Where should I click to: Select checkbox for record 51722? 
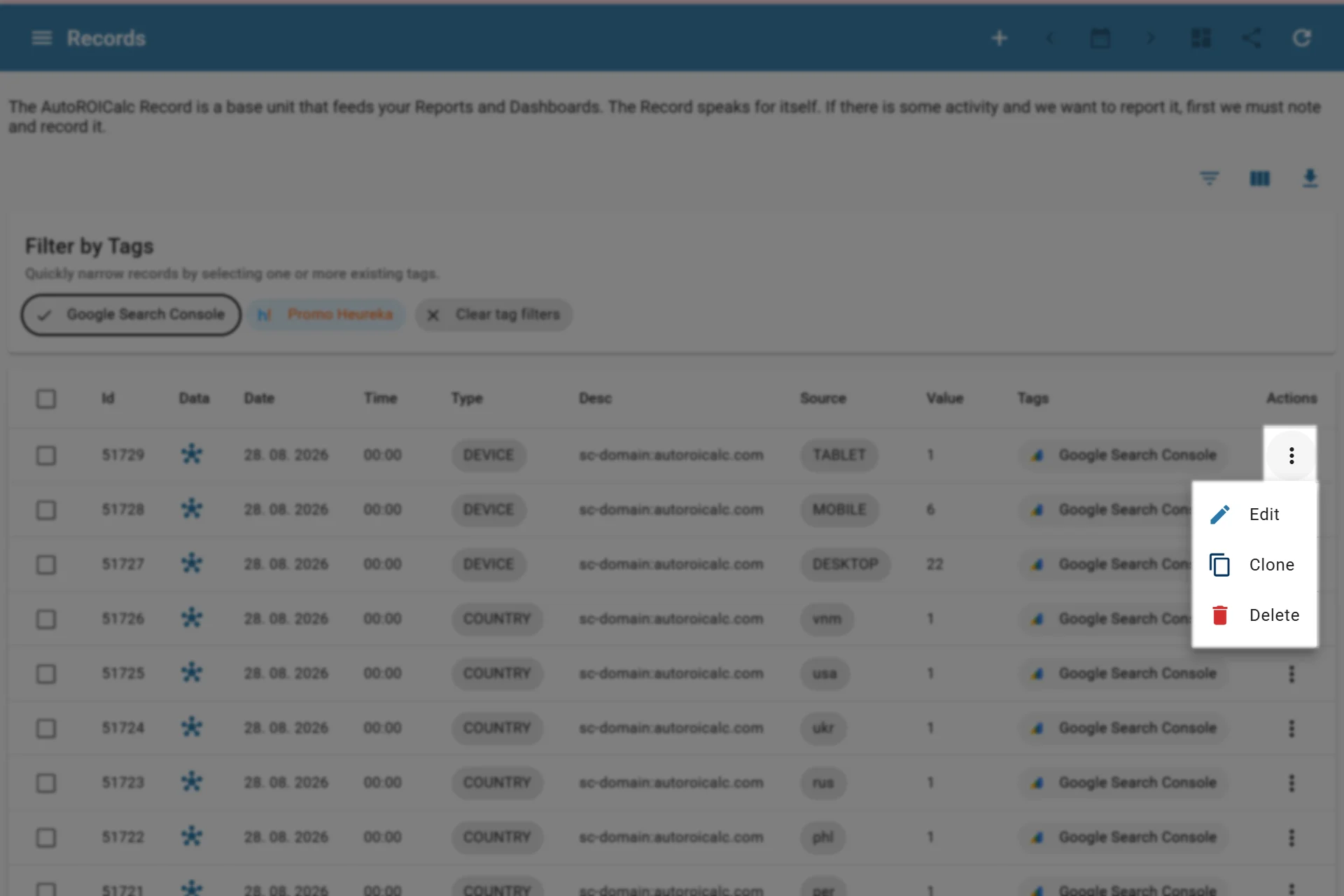pyautogui.click(x=46, y=838)
